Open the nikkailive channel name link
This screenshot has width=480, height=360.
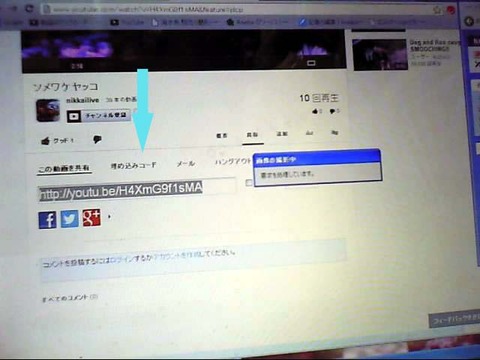(83, 100)
